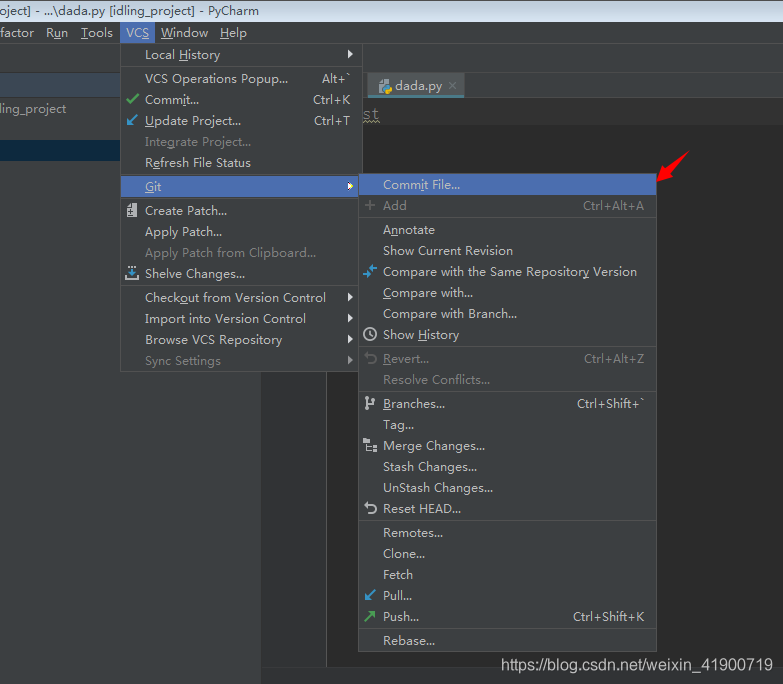Open VCS Operations Popup...
This screenshot has height=684, width=783.
click(241, 79)
